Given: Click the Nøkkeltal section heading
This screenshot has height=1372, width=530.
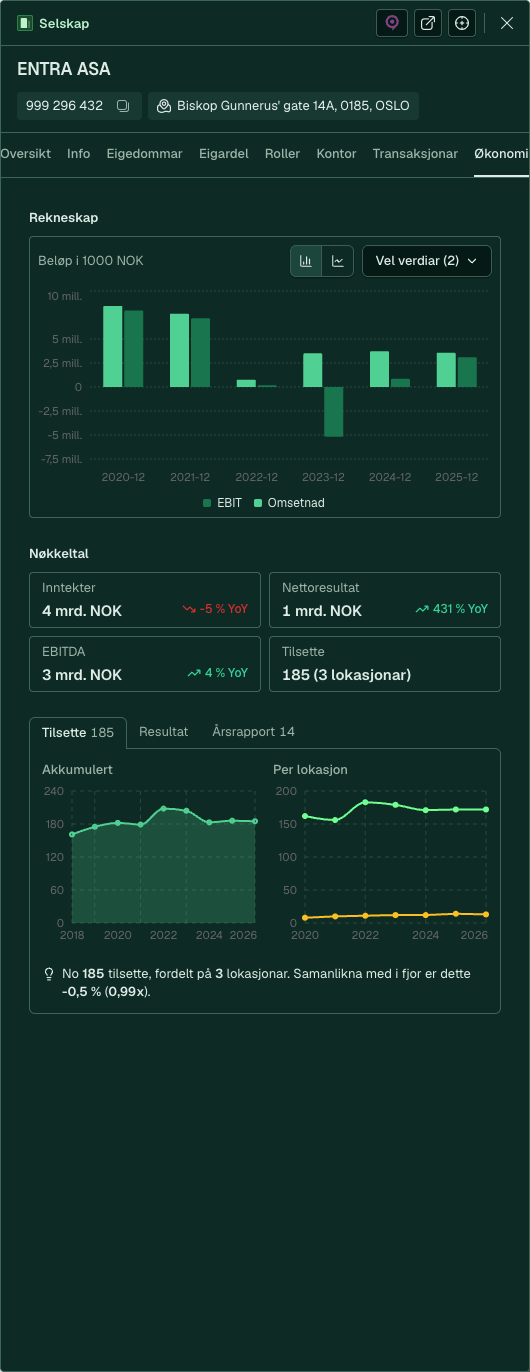Looking at the screenshot, I should (x=60, y=553).
